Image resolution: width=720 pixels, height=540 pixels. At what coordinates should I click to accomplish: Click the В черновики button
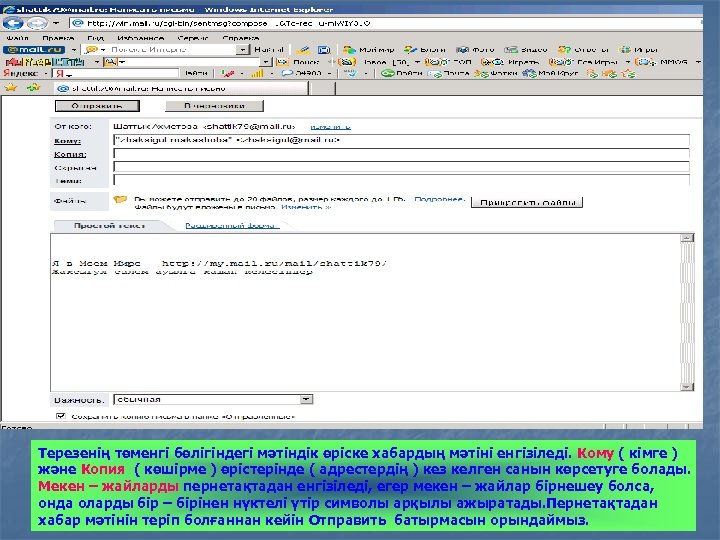tap(214, 106)
